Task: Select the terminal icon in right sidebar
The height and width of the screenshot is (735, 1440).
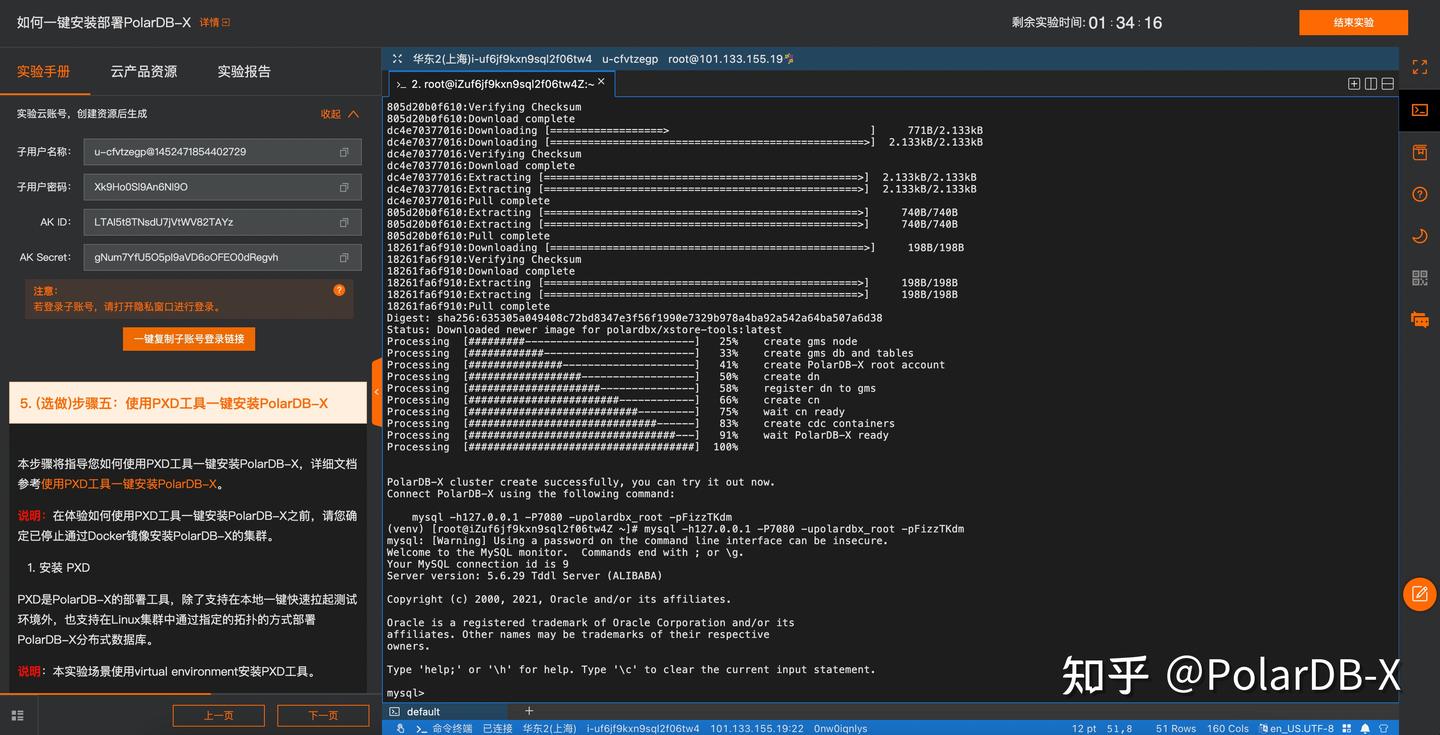Action: [x=1419, y=110]
